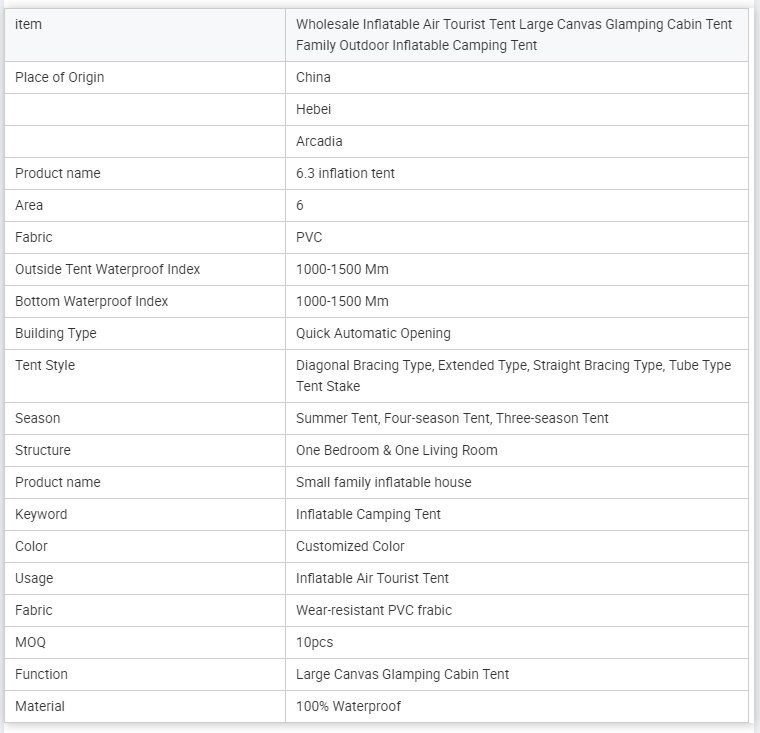Screen dimensions: 760x733
Task: Click the 'Tent Style' row label
Action: 45,365
